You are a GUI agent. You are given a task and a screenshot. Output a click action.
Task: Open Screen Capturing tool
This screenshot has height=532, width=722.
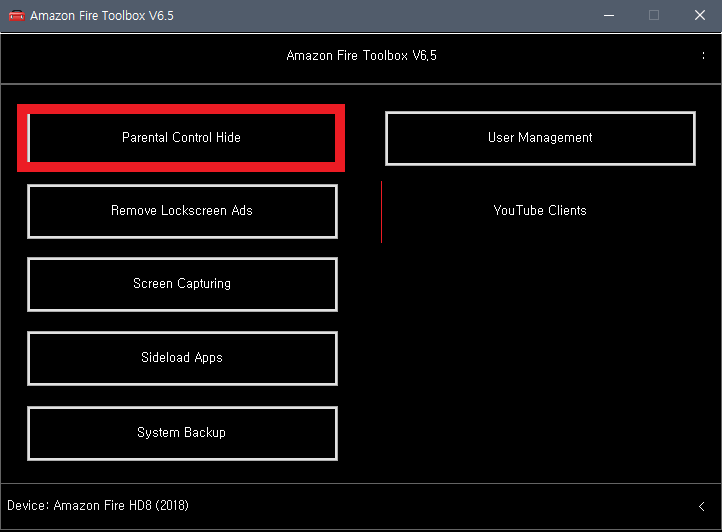point(182,284)
